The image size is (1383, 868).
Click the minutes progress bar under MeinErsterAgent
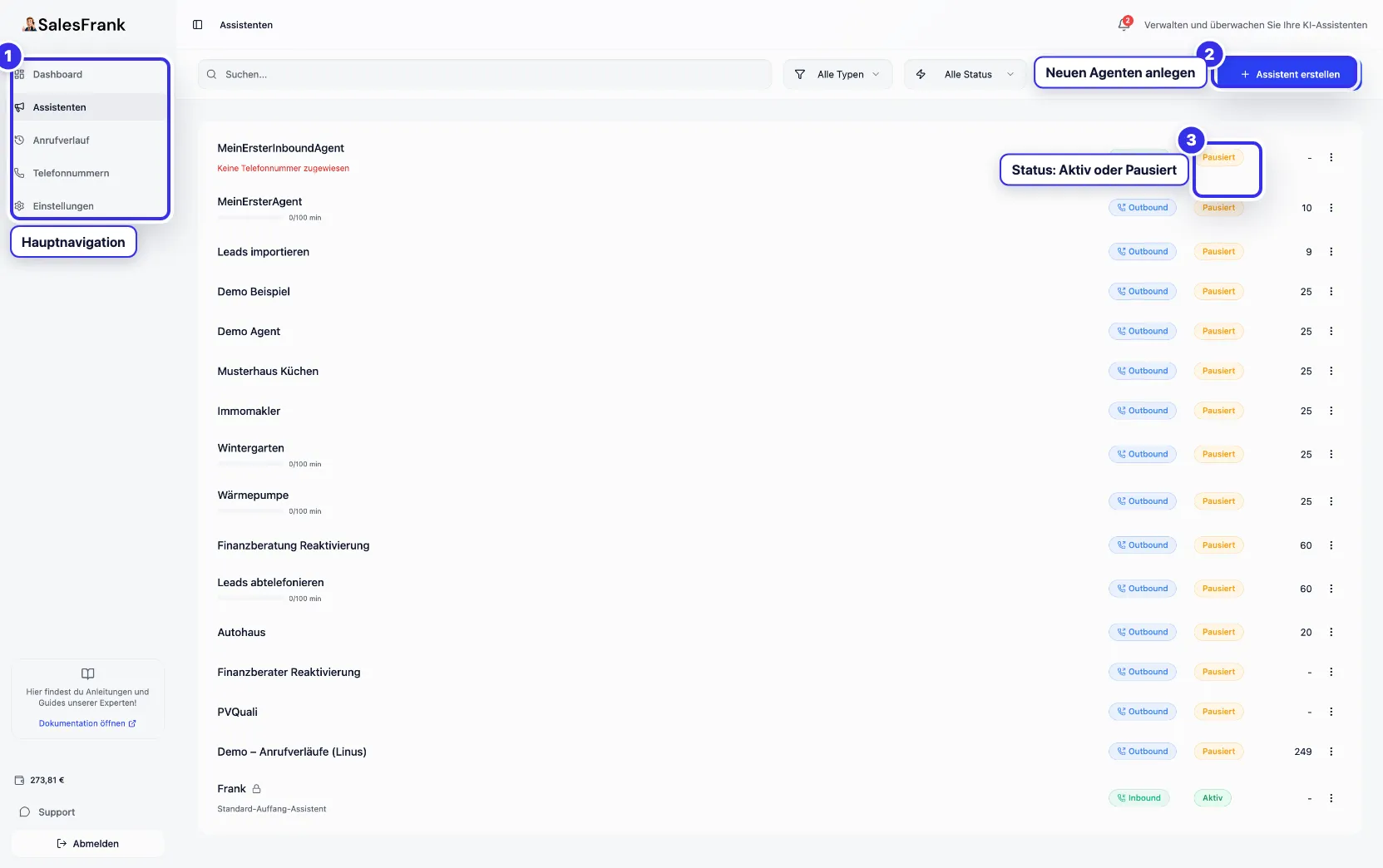(x=250, y=218)
